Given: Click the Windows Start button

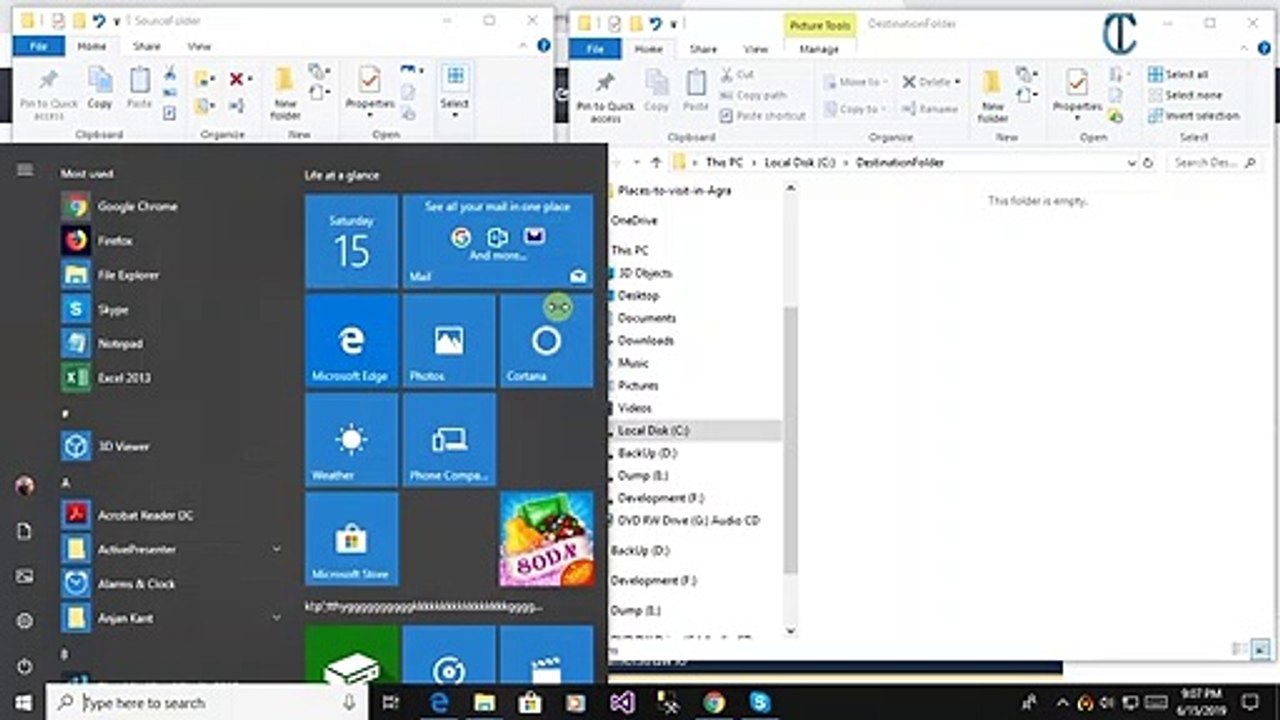Looking at the screenshot, I should 23,703.
